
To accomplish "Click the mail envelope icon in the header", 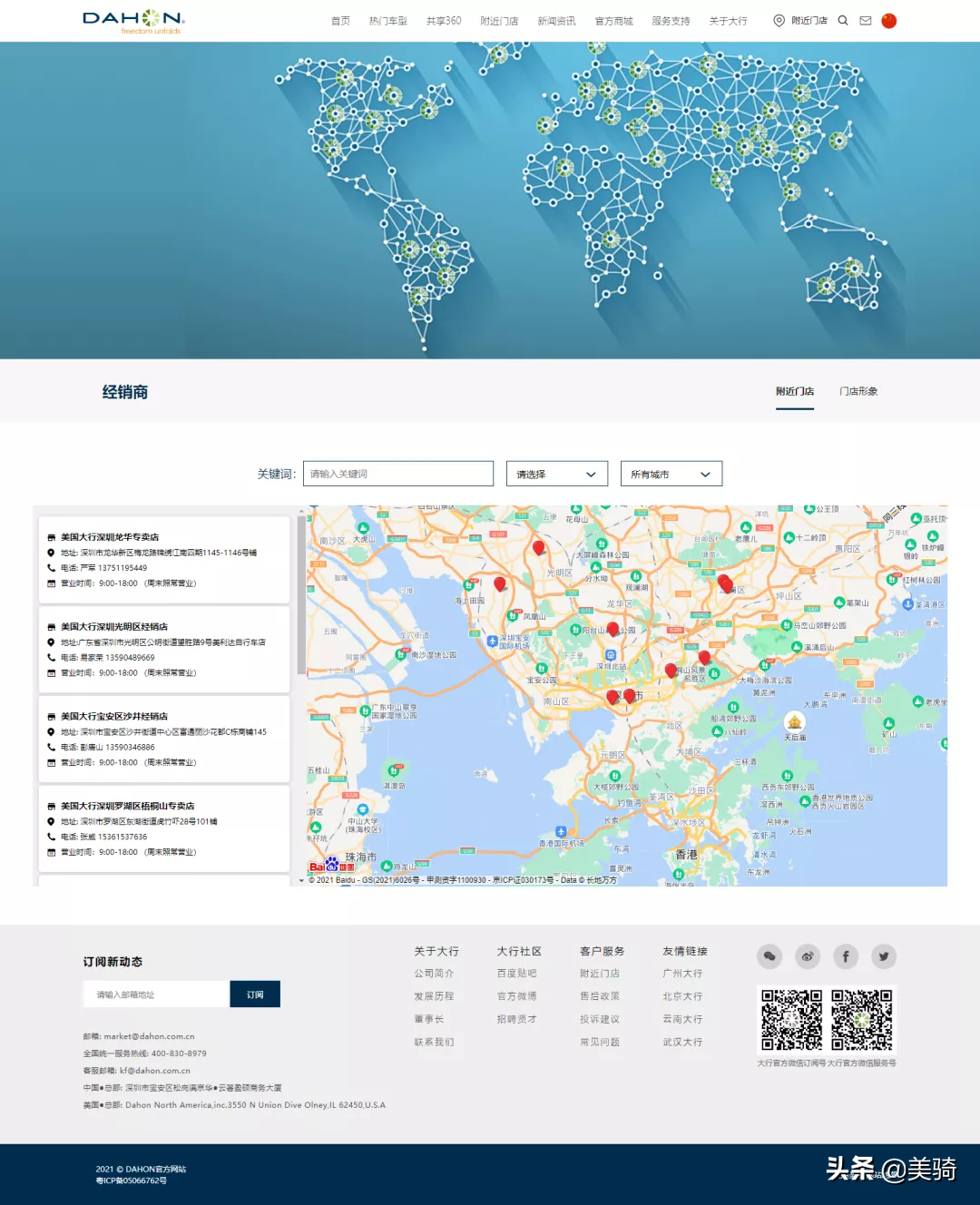I will click(x=866, y=20).
